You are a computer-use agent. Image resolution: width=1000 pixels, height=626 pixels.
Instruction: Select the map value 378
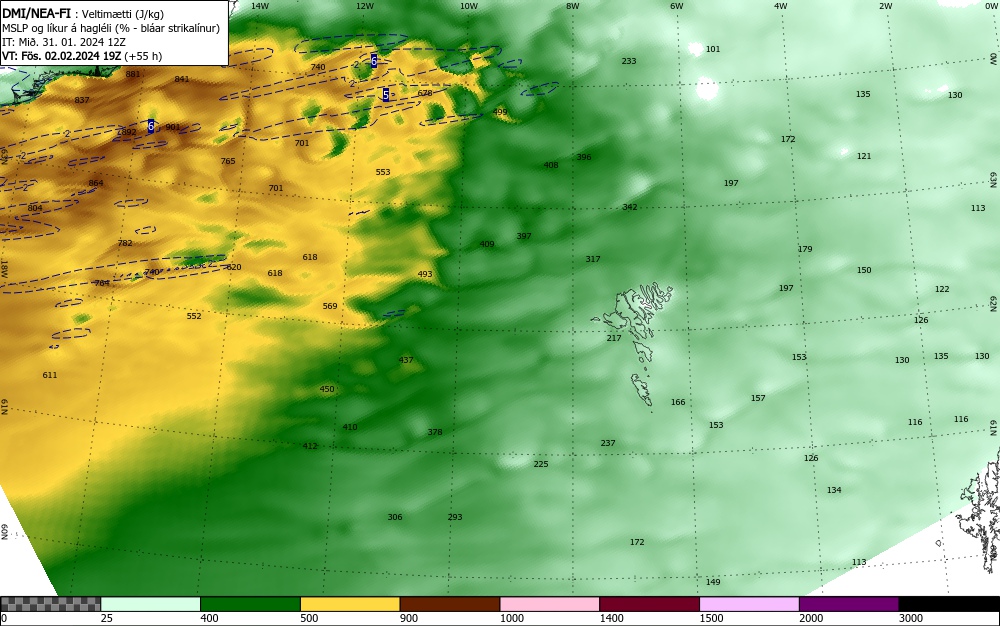click(435, 432)
